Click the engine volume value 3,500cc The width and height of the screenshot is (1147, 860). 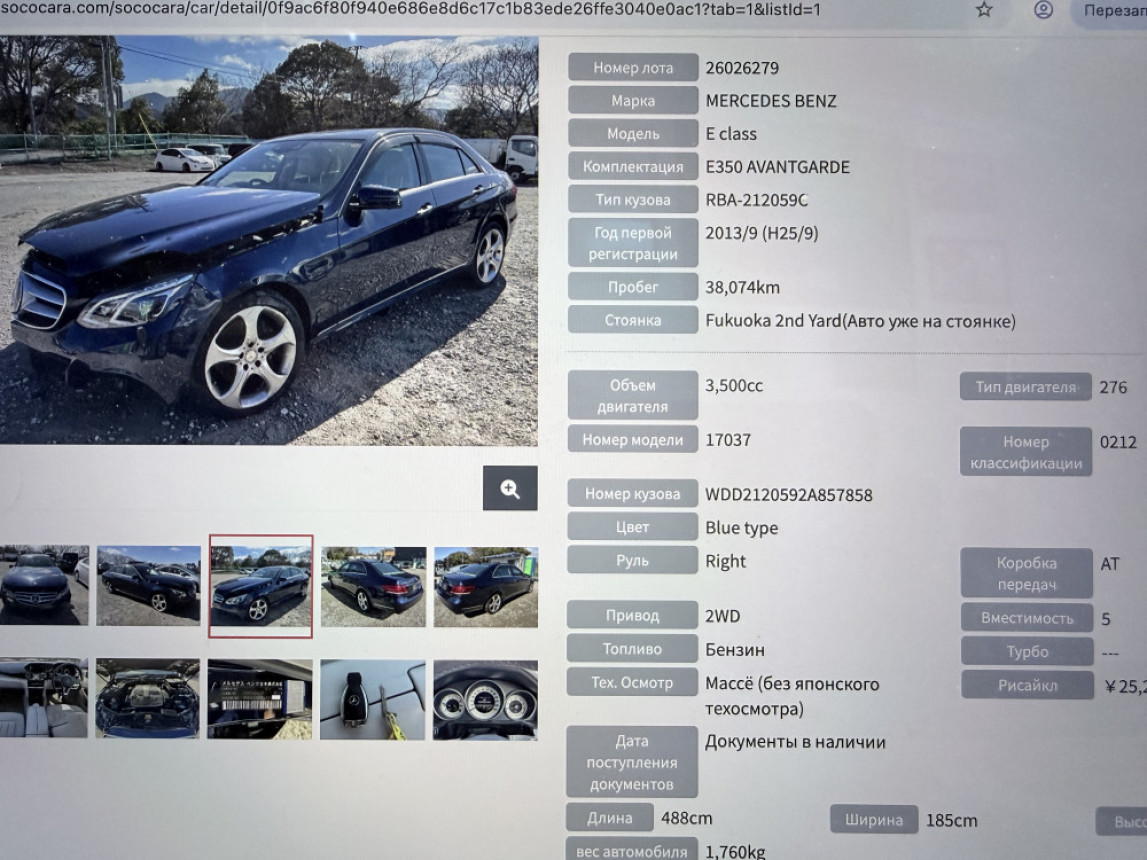tap(734, 385)
